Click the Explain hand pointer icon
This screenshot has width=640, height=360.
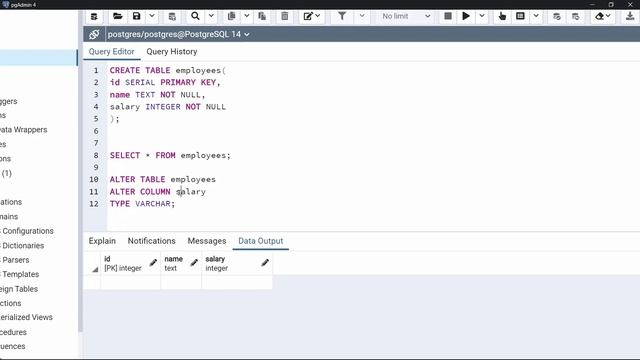pos(502,16)
